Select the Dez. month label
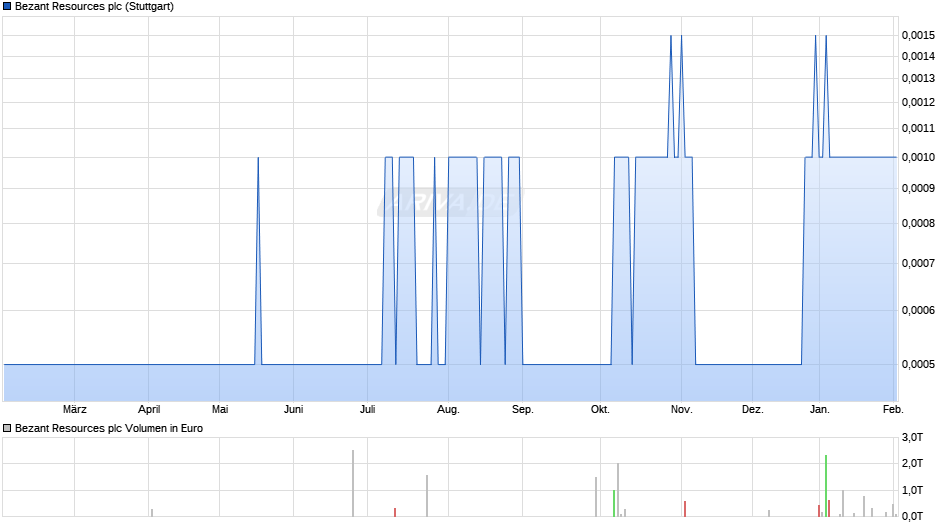Screen dimensions: 940x526 point(752,409)
